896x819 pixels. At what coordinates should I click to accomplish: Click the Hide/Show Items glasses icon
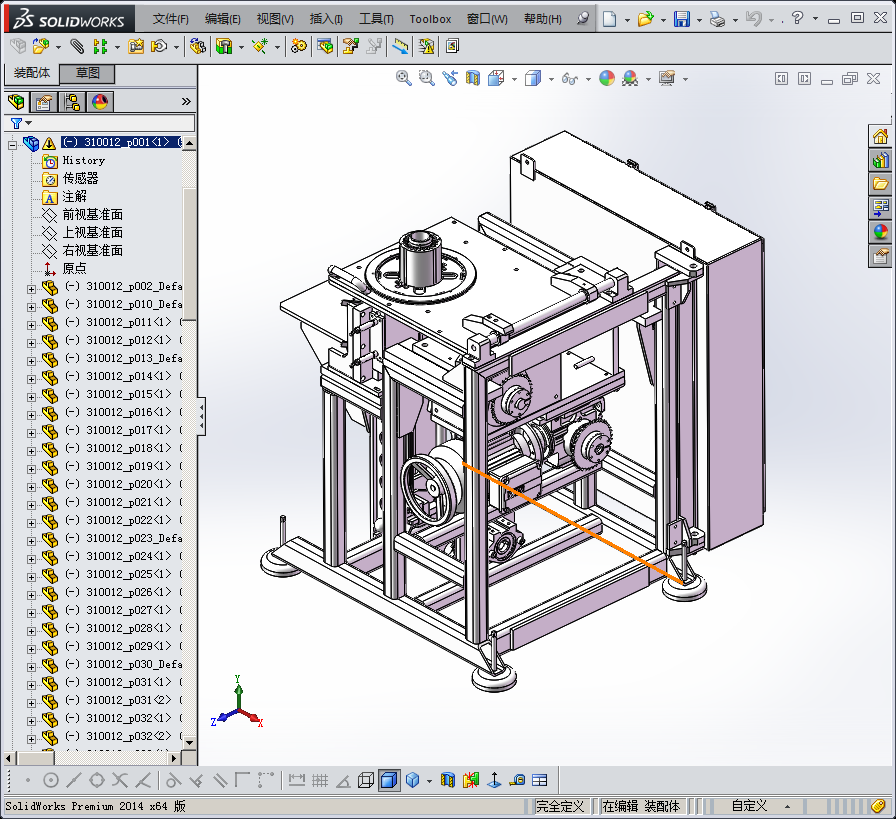point(570,78)
